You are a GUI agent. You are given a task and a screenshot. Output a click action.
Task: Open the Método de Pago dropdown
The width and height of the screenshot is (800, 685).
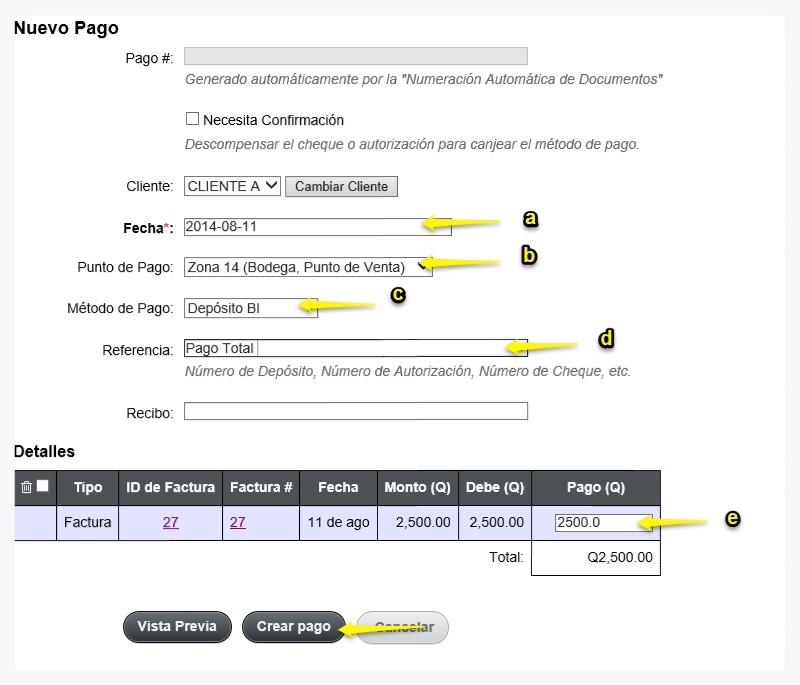click(251, 308)
